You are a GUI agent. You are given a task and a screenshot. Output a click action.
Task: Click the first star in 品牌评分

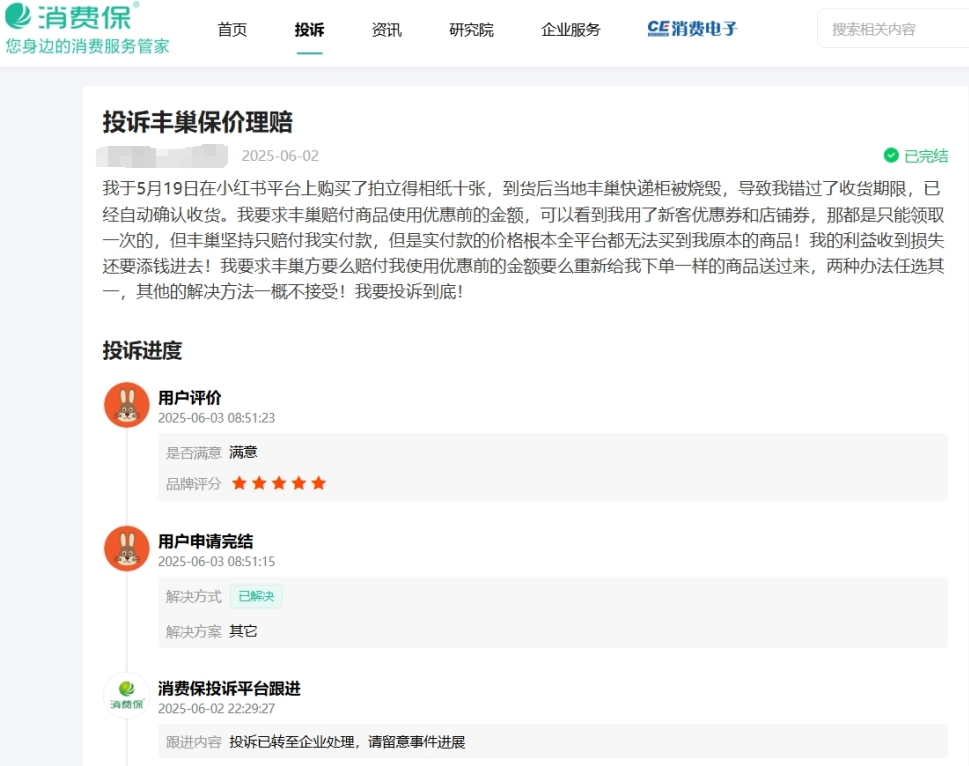pyautogui.click(x=239, y=483)
